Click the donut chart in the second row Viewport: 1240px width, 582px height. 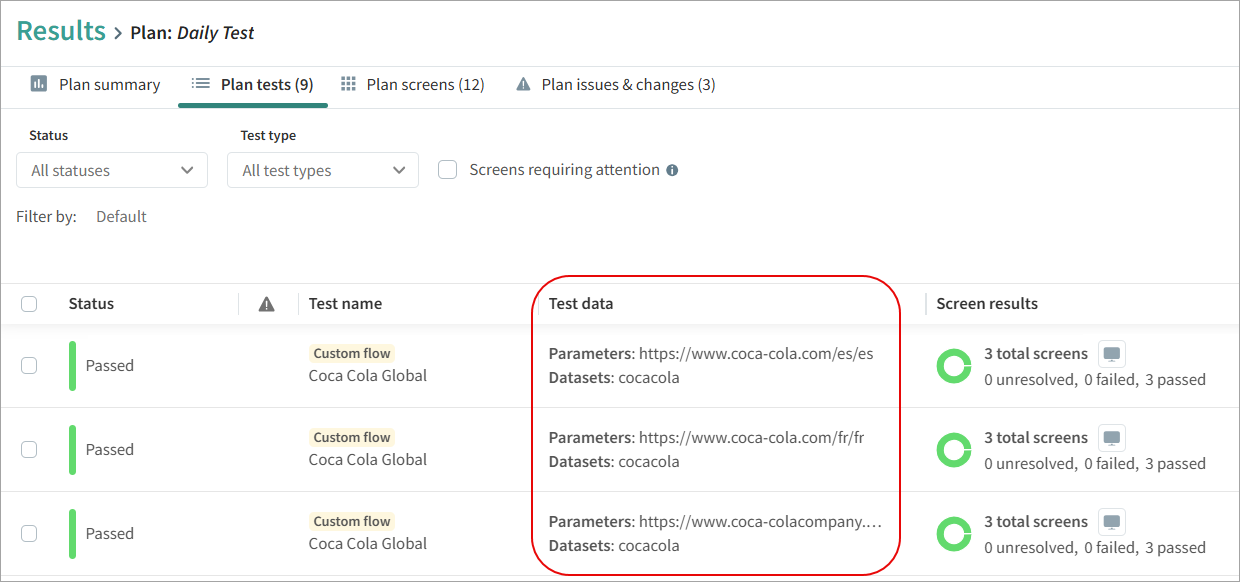[954, 450]
